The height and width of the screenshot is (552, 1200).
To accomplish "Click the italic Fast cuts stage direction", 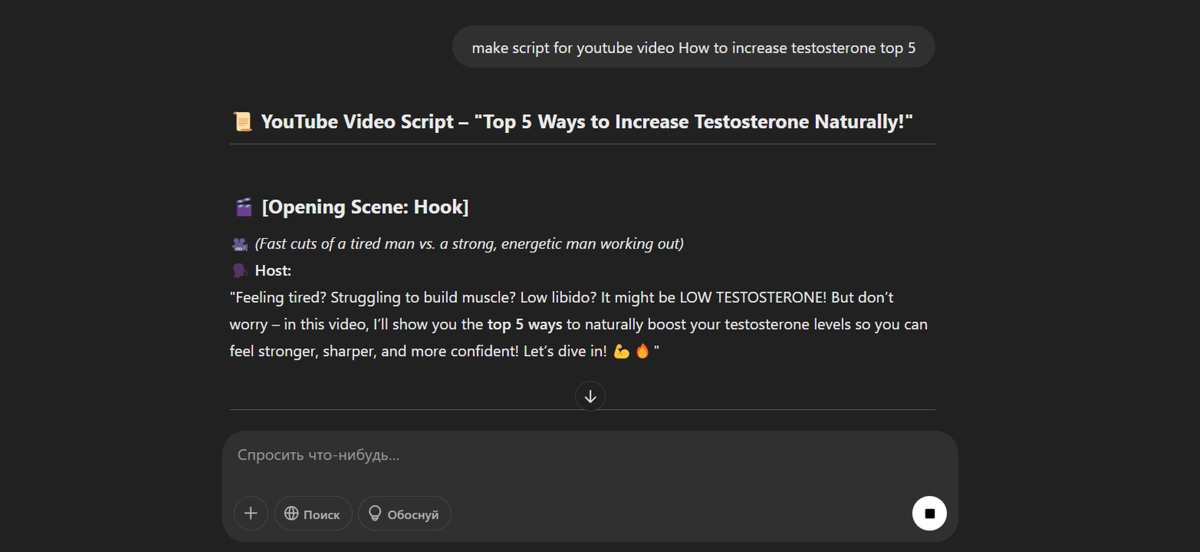I will (x=469, y=244).
